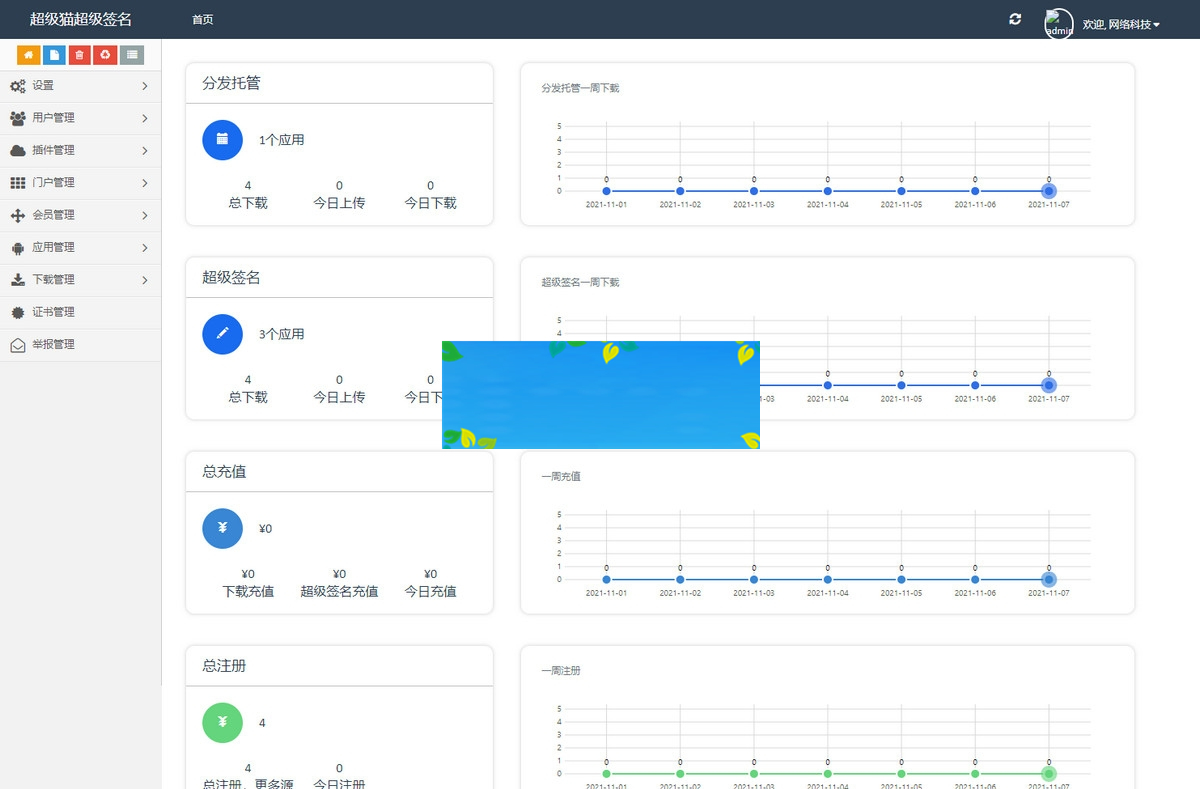Click the blue leafy banner image
Image resolution: width=1200 pixels, height=789 pixels.
point(600,395)
